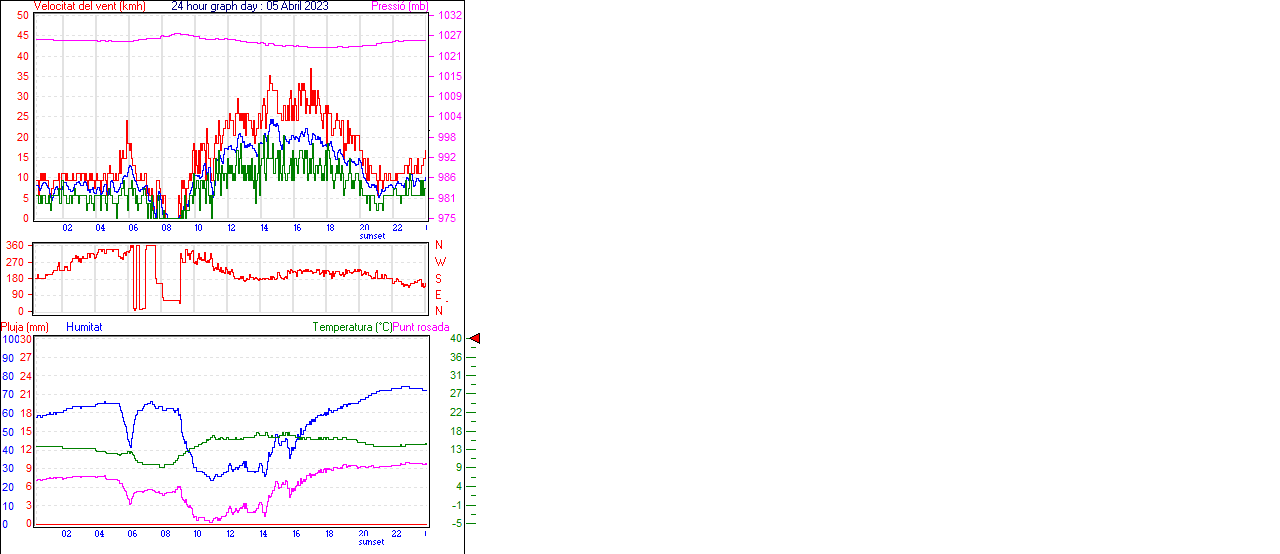
Task: Click the "Pluja (mm)" legend label
Action: coord(24,327)
